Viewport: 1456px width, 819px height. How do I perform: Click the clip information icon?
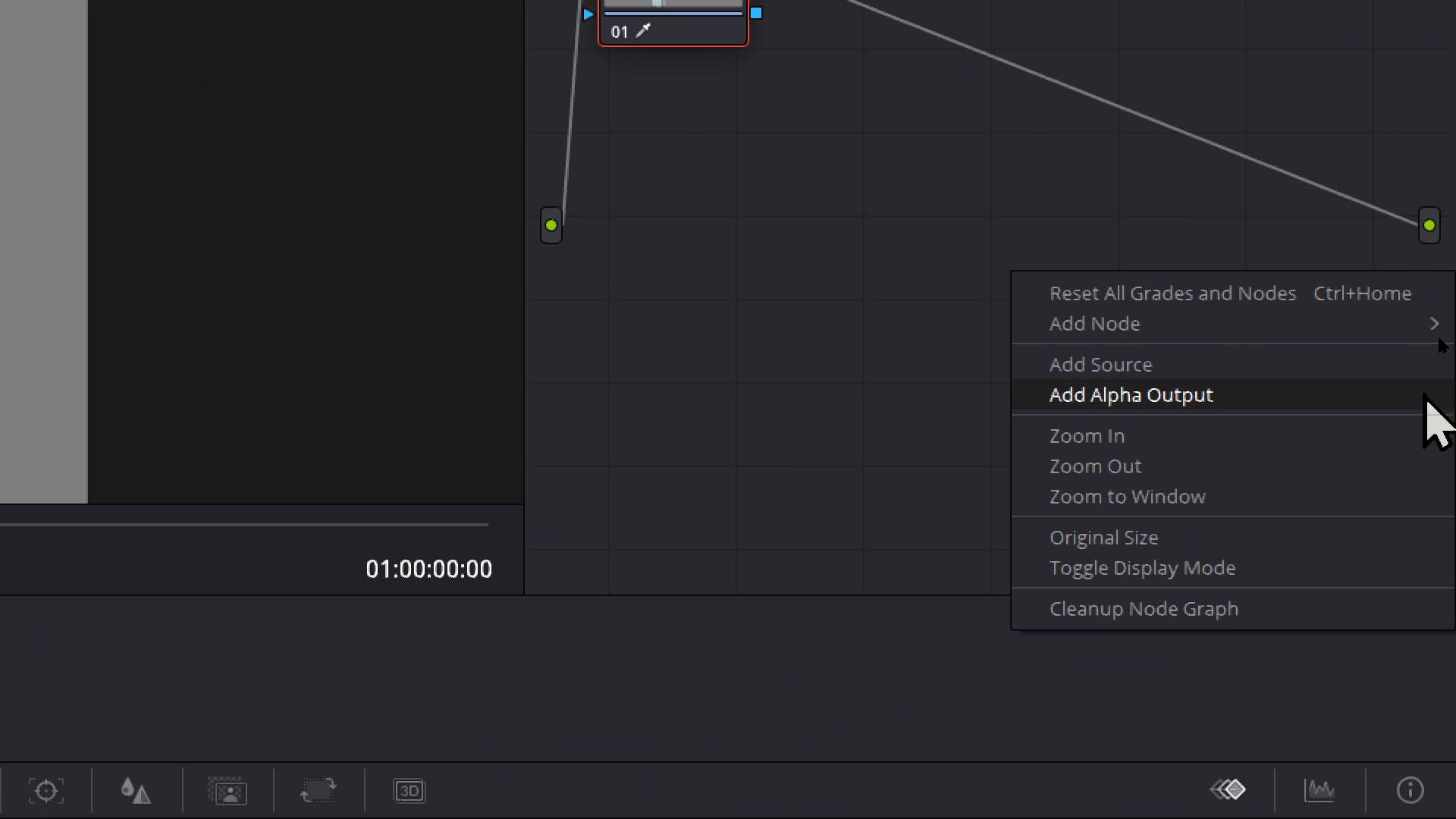pos(1409,790)
